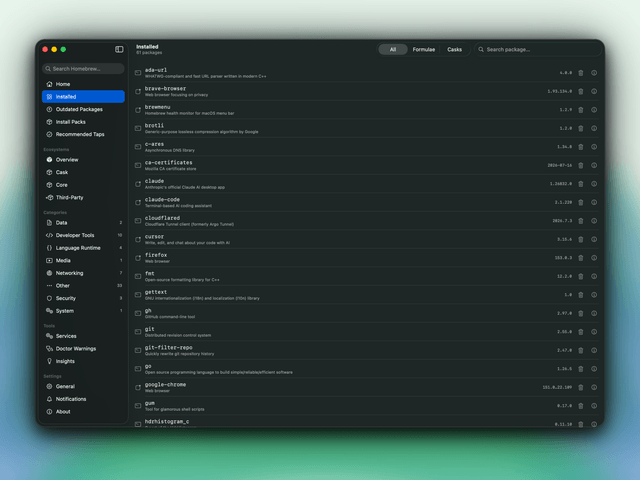This screenshot has height=480, width=640.
Task: Show cursor package info icon
Action: click(x=594, y=240)
